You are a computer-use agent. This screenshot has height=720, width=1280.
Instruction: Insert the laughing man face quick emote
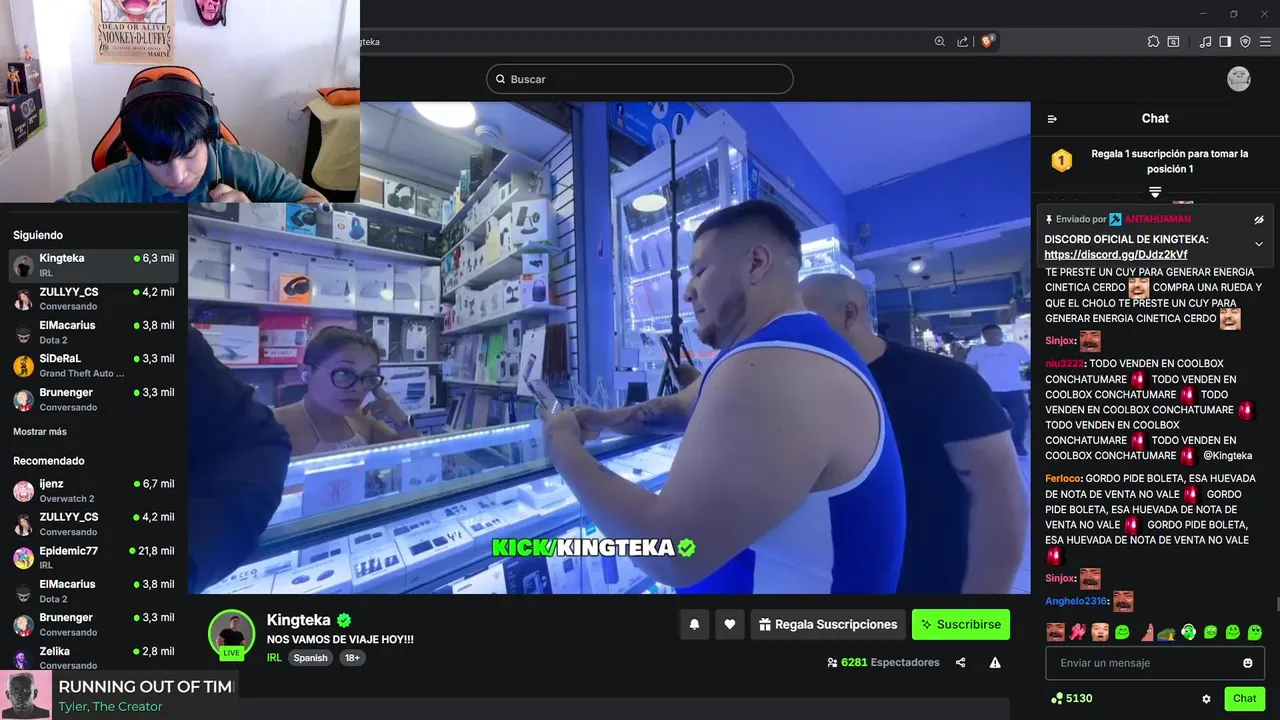[1055, 632]
